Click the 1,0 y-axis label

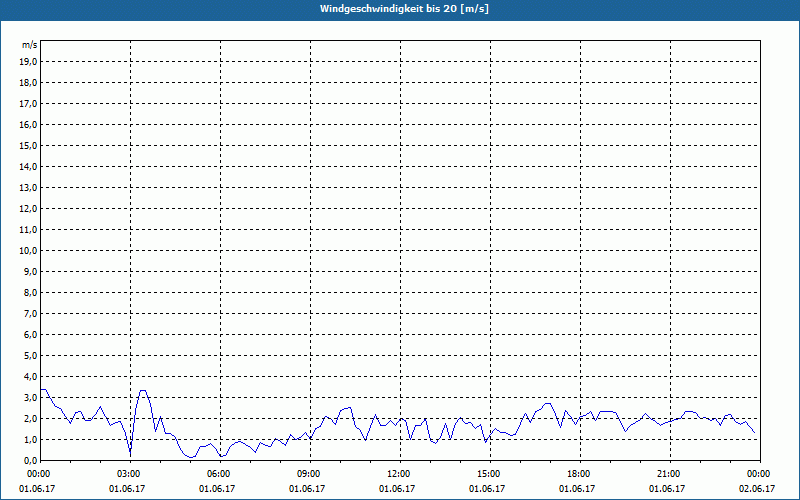tap(31, 439)
